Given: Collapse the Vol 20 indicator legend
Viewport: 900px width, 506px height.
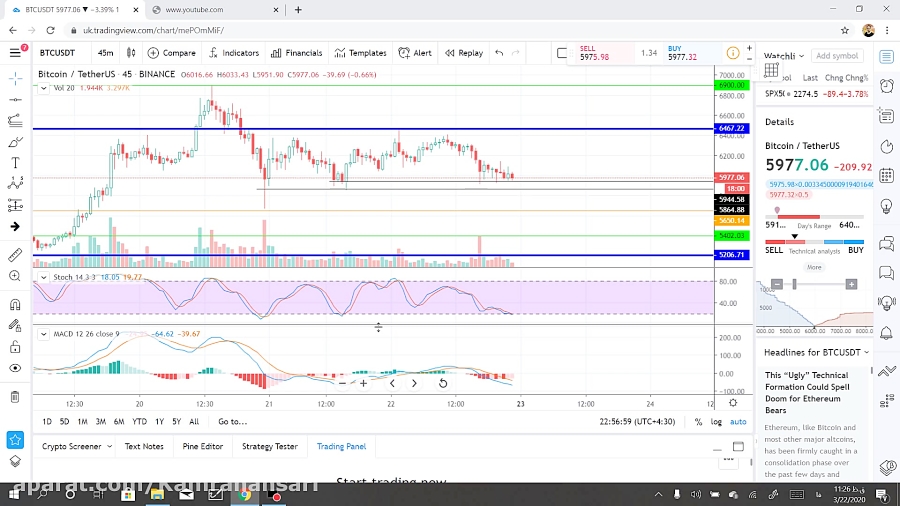Looking at the screenshot, I should (44, 88).
